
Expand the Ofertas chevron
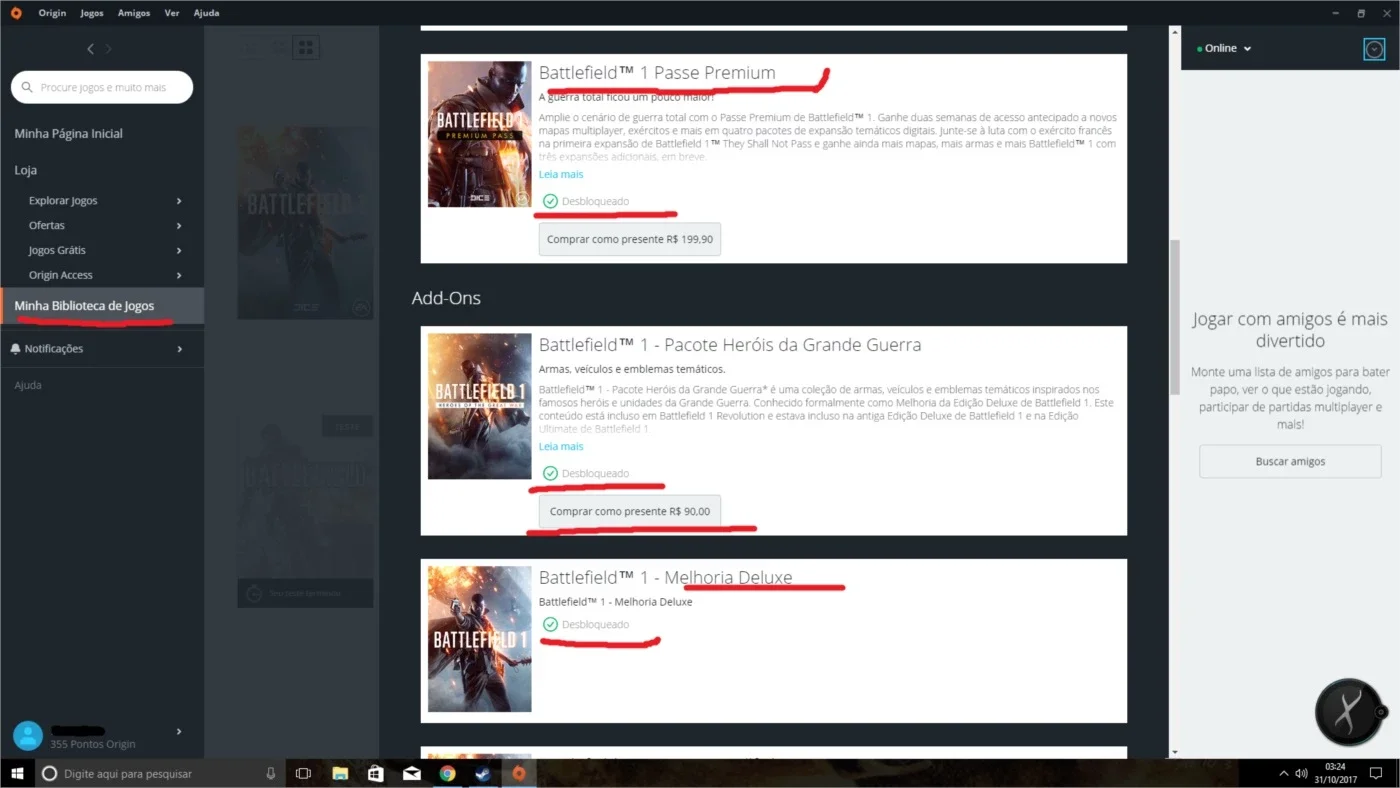click(179, 226)
